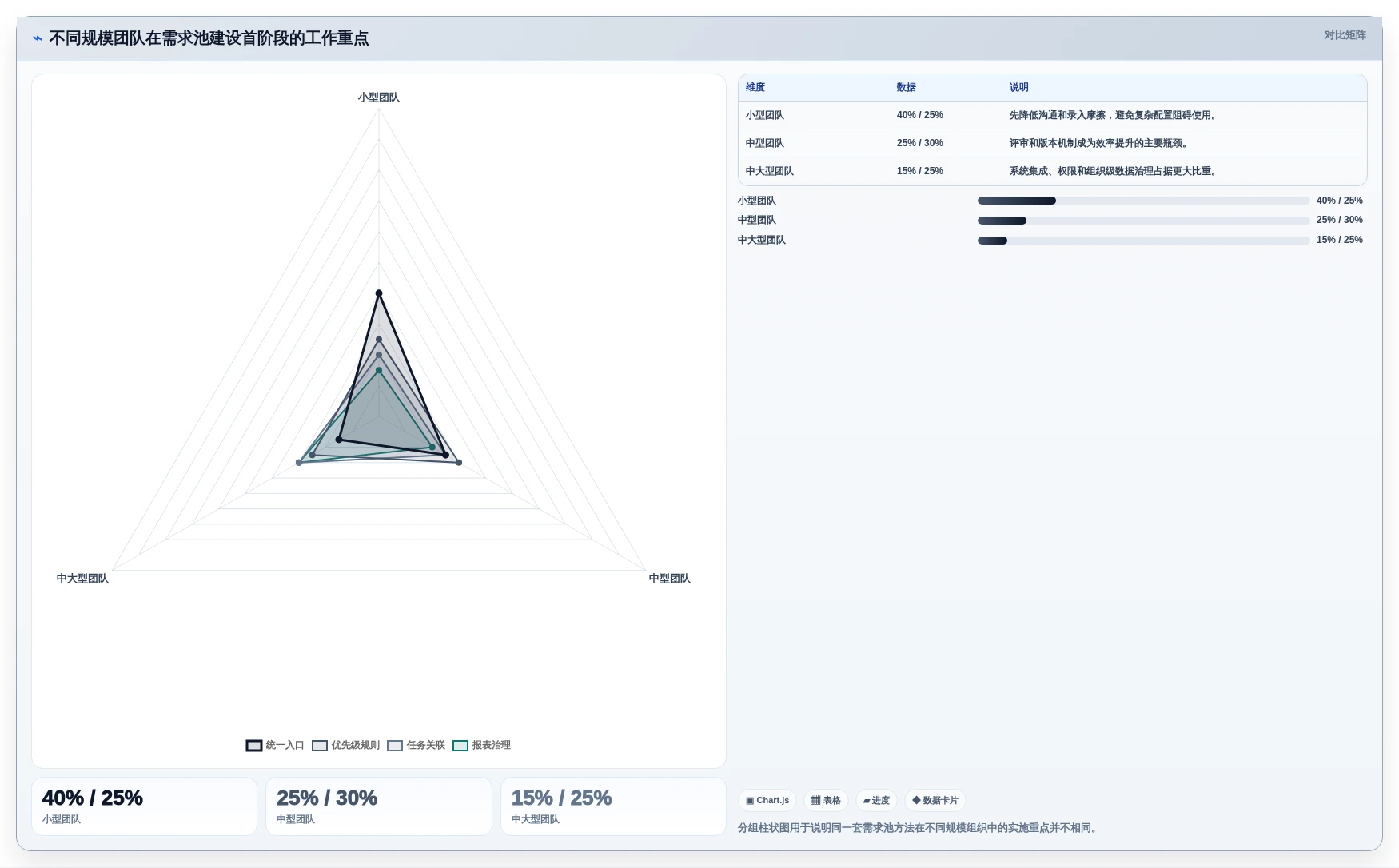Viewport: 1399px width, 868px height.
Task: Click the 数据卡片 tag chip
Action: [x=935, y=800]
